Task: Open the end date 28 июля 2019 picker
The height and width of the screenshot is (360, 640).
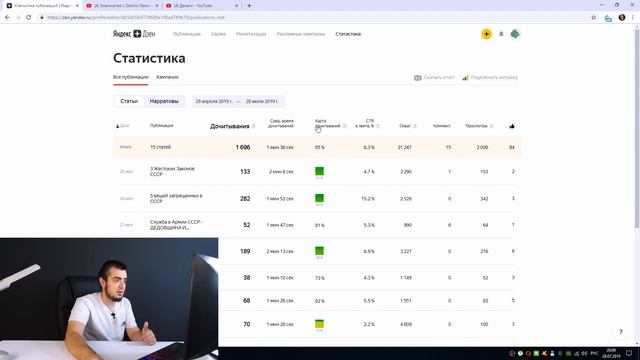Action: click(262, 101)
